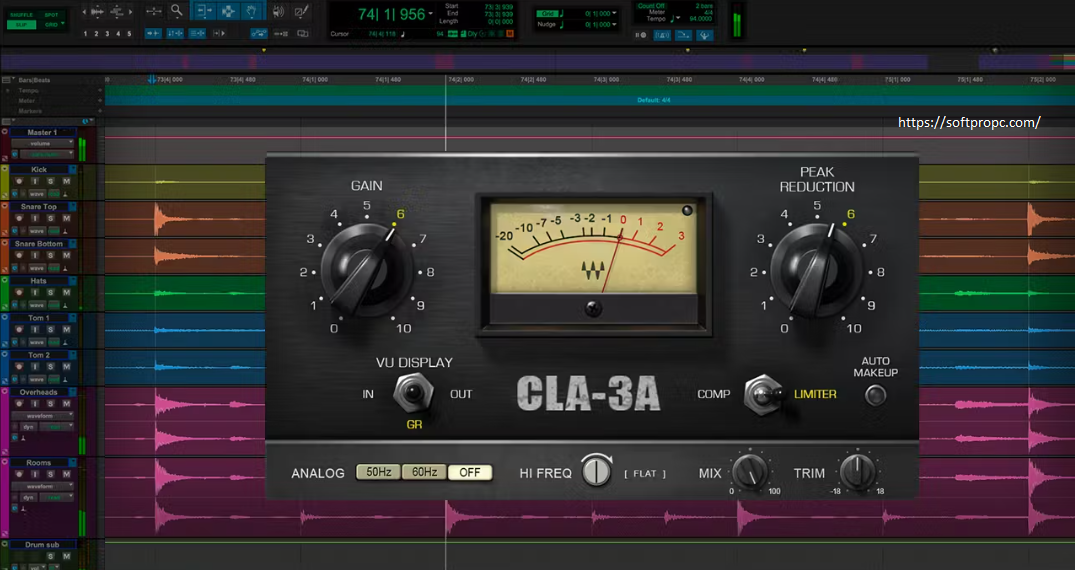Click record enable on Kick track
This screenshot has width=1075, height=570.
click(x=19, y=181)
